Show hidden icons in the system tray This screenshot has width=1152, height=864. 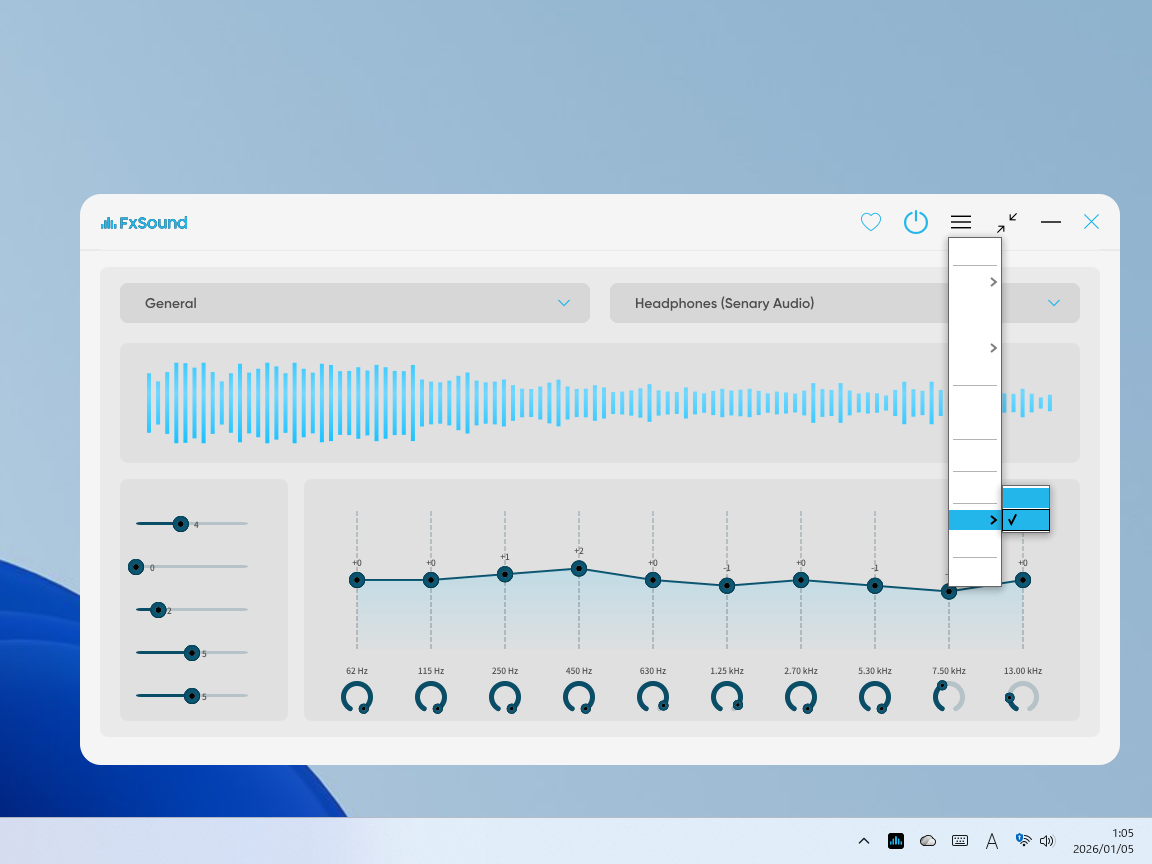[x=864, y=841]
